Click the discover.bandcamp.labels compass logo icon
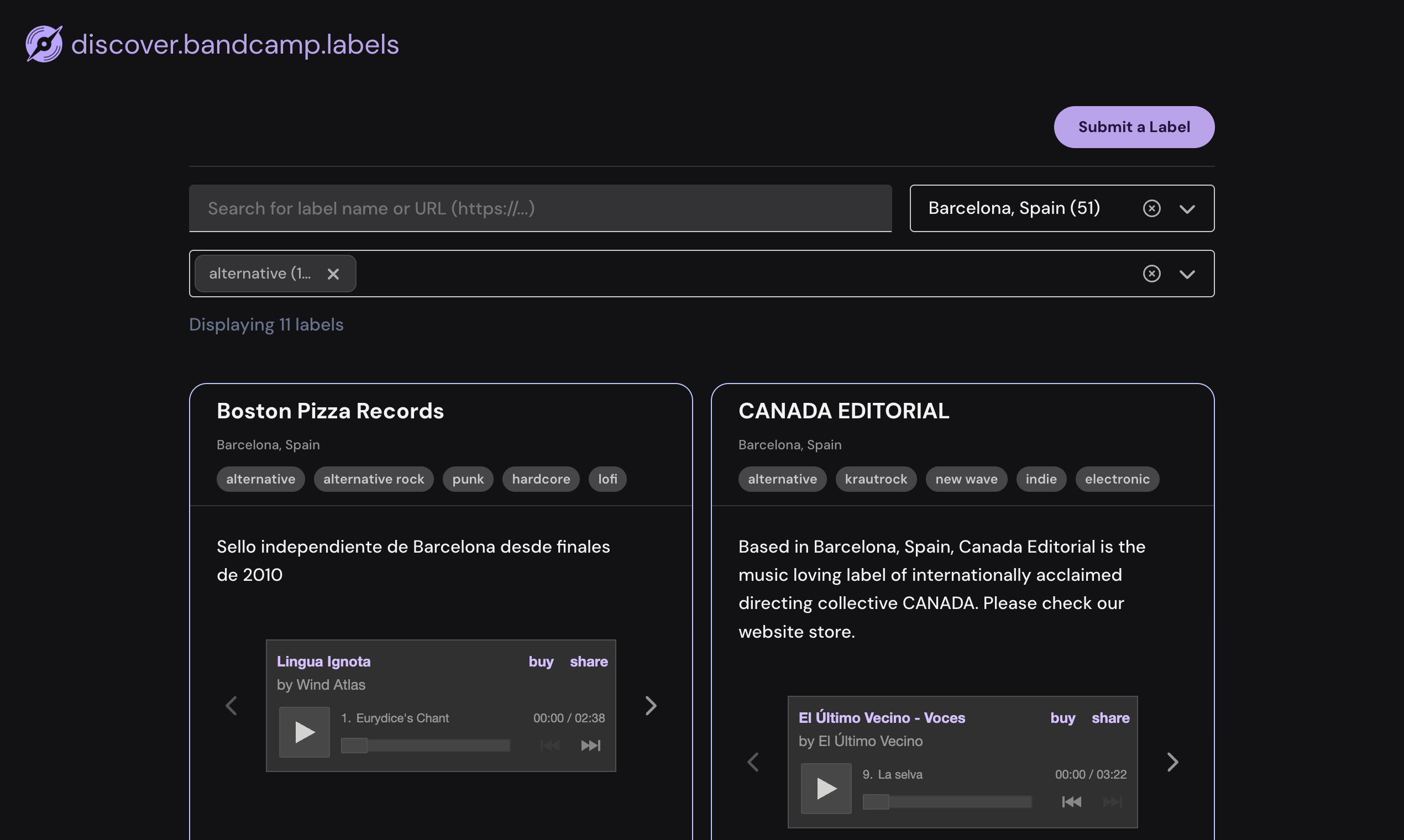The height and width of the screenshot is (840, 1404). pyautogui.click(x=44, y=44)
